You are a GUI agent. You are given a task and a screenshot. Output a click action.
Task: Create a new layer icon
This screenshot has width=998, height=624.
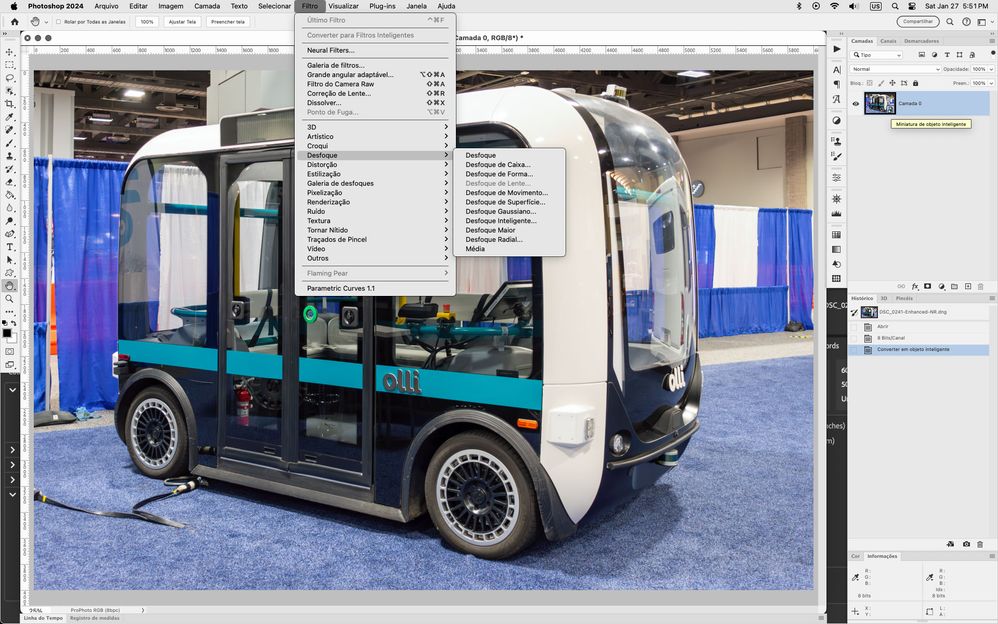coord(967,287)
